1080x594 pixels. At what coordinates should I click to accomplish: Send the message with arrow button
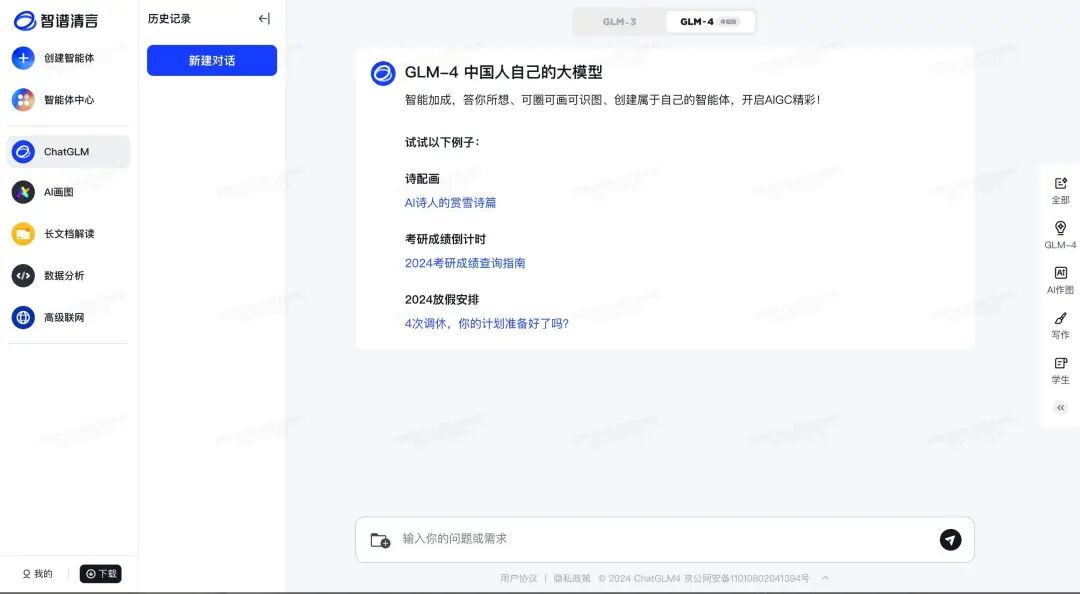[x=951, y=540]
